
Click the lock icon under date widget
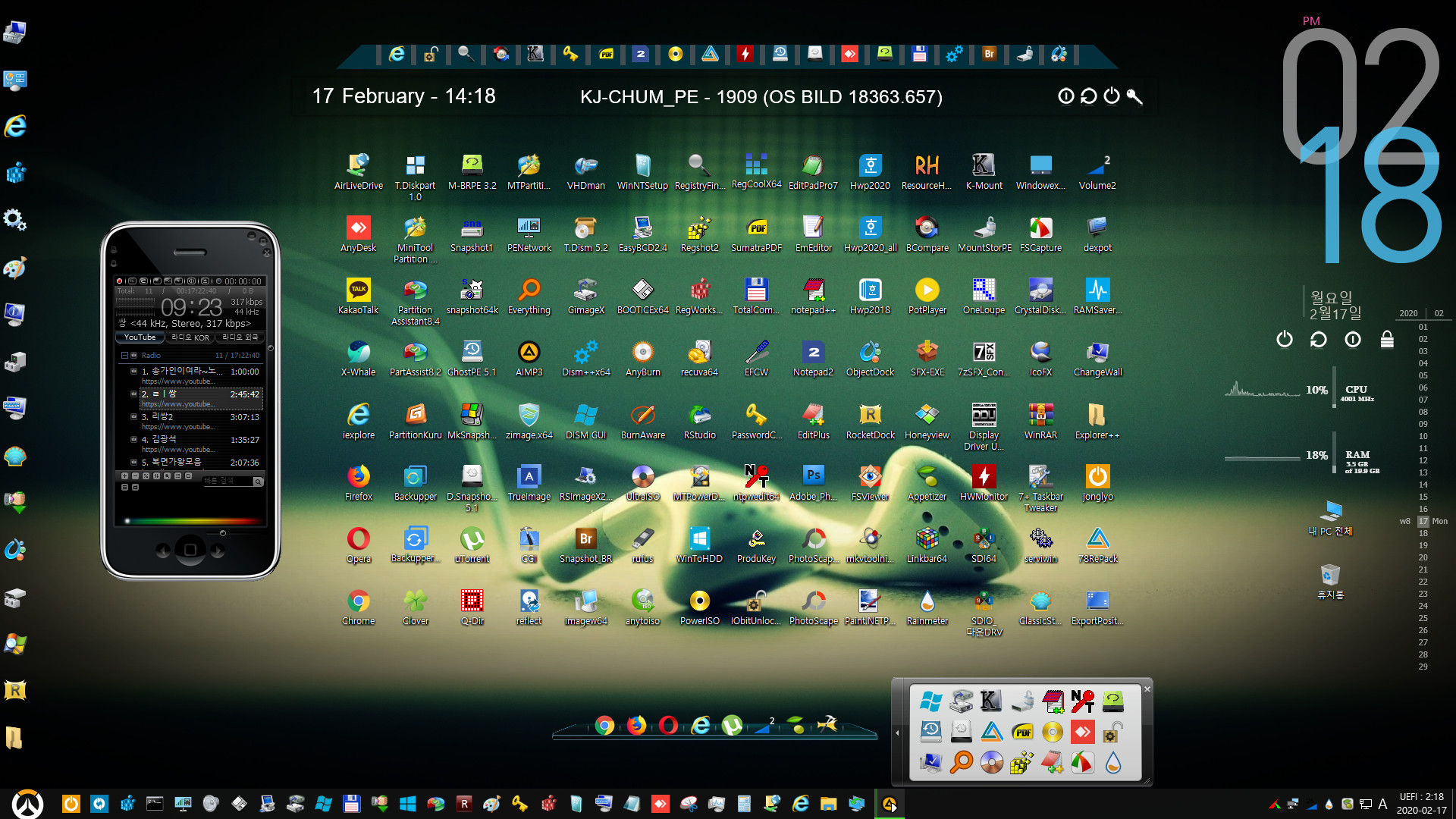coord(1387,339)
